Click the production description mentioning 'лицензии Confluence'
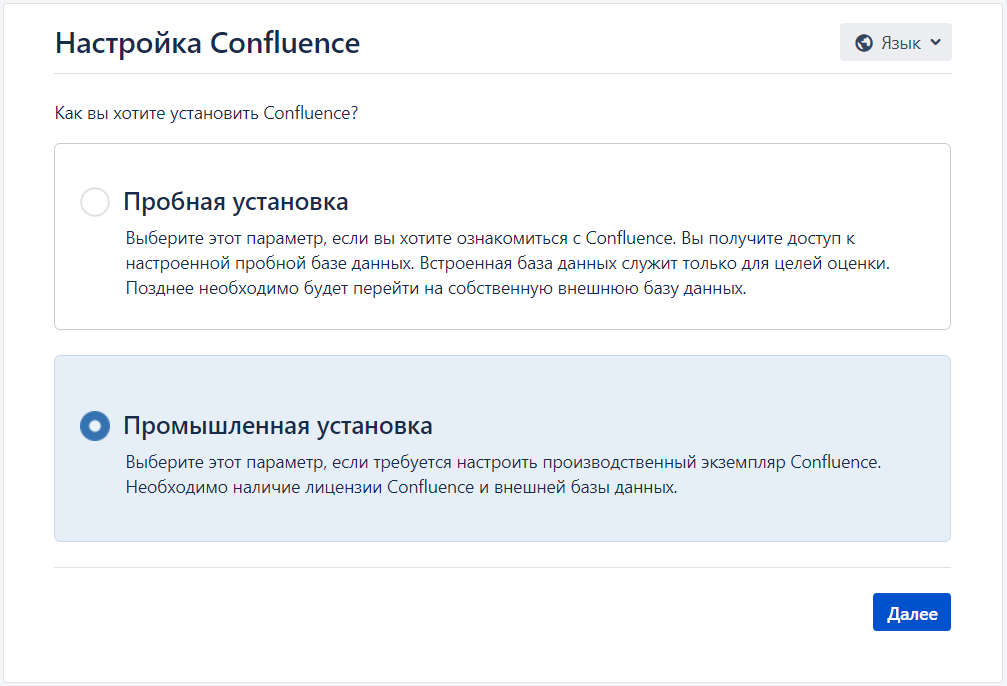 503,475
